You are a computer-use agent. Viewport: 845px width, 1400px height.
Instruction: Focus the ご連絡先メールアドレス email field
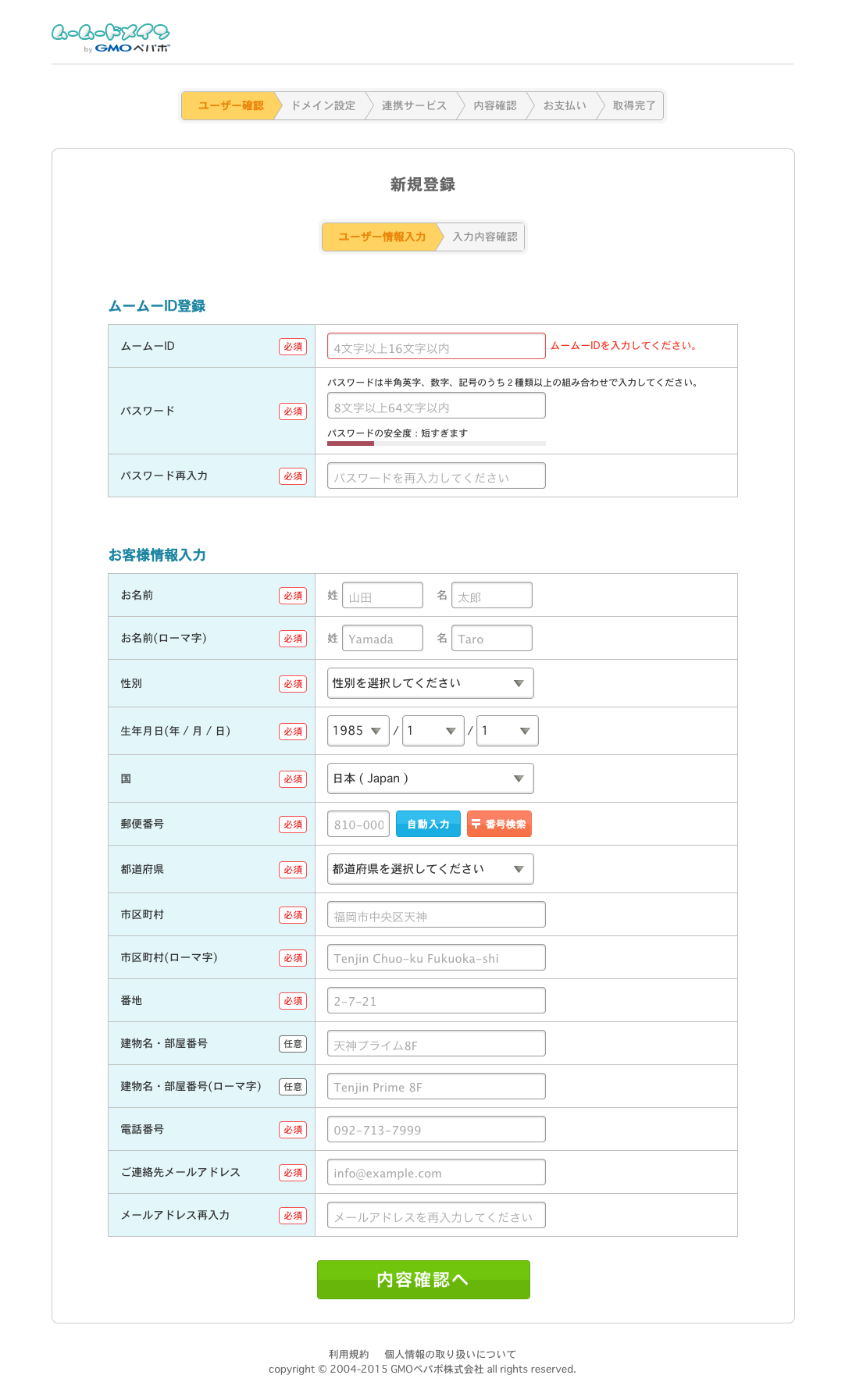[436, 1172]
